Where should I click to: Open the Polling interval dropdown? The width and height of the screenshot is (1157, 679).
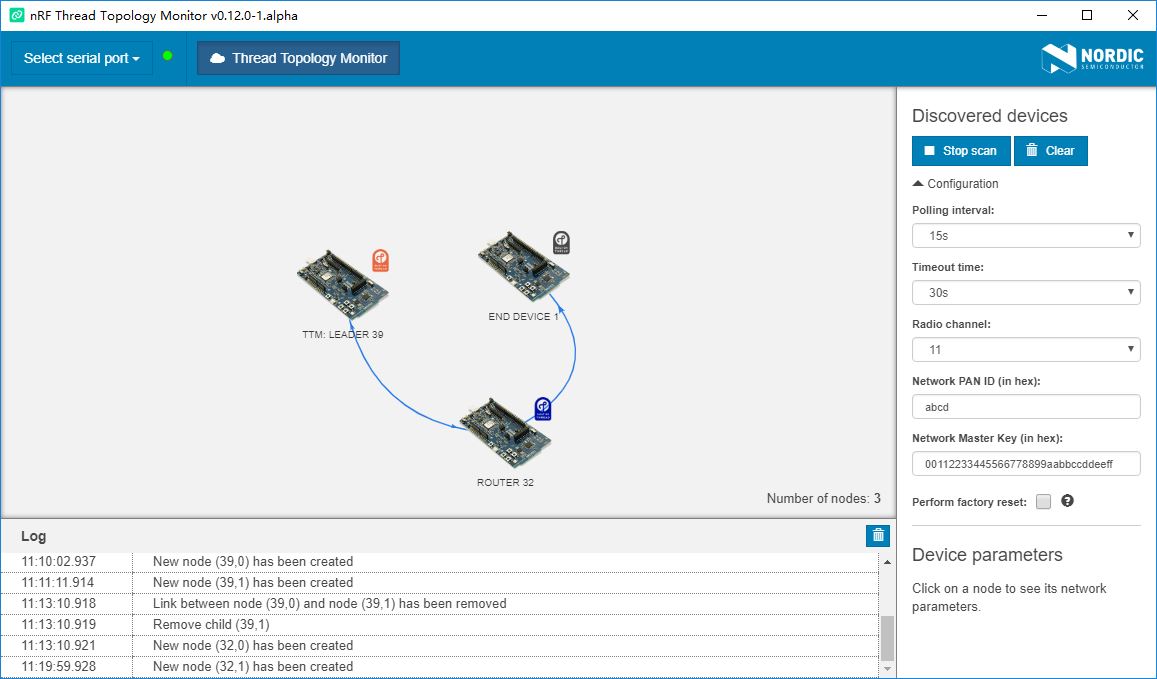click(x=1026, y=235)
